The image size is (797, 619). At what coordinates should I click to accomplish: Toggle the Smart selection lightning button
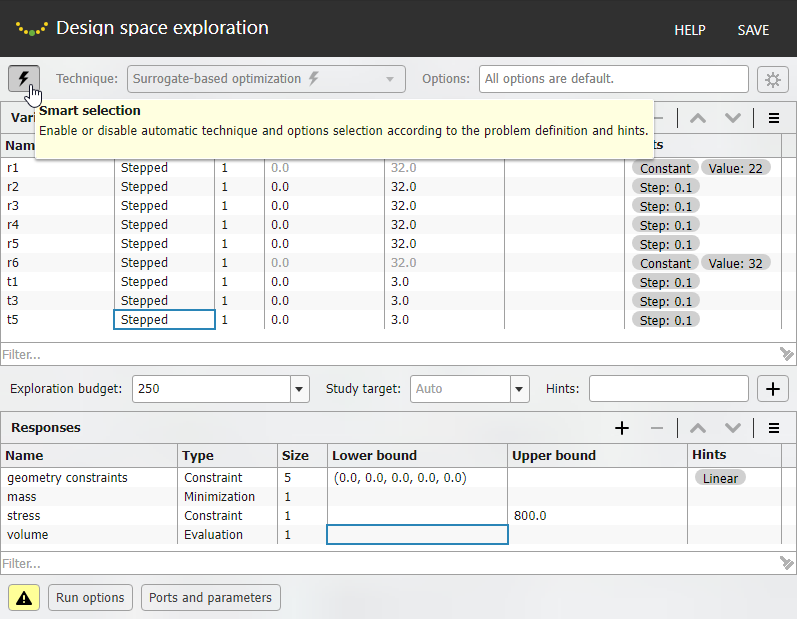pyautogui.click(x=24, y=78)
